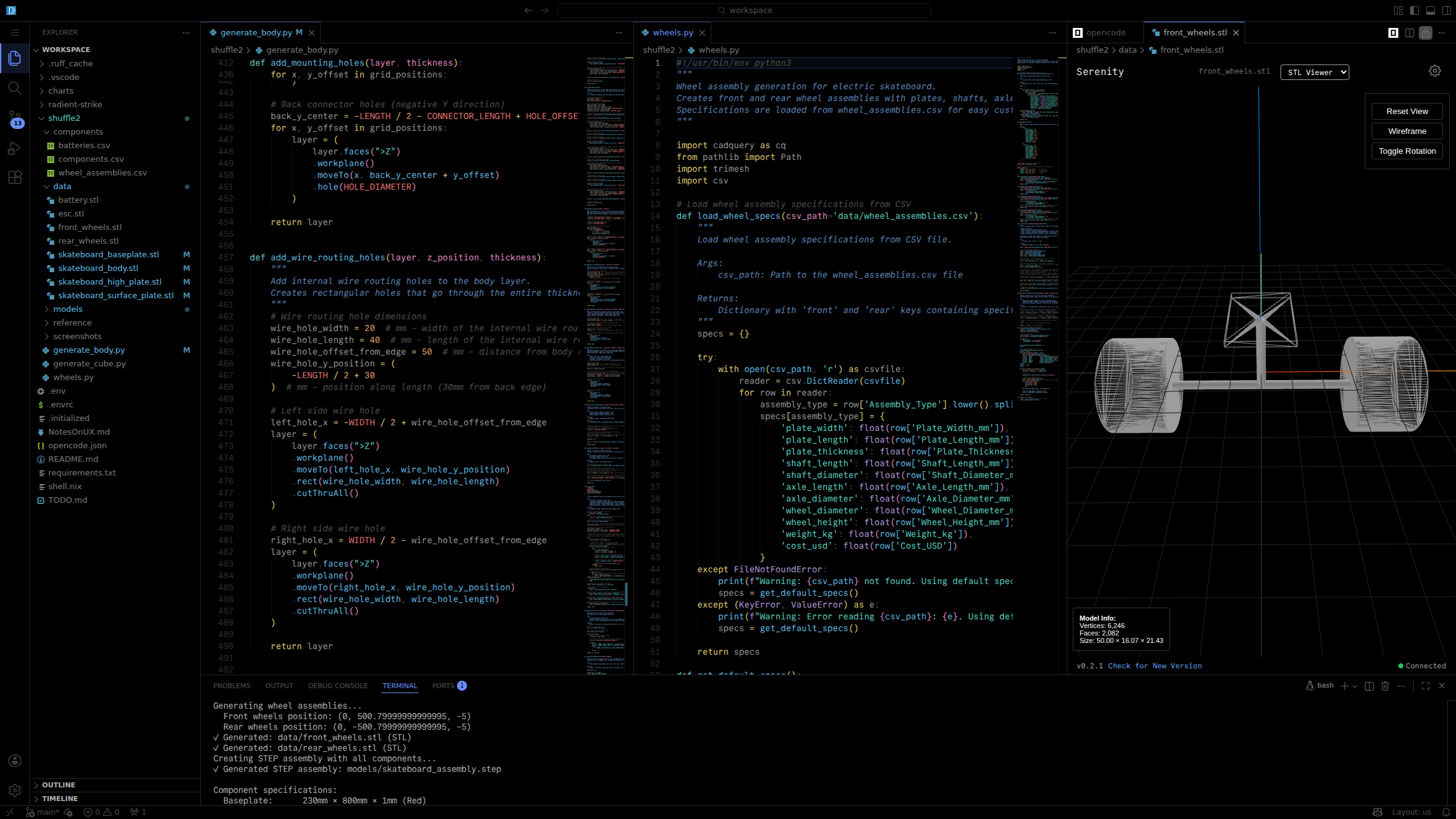This screenshot has height=819, width=1456.
Task: Open the Extensions view
Action: (15, 178)
